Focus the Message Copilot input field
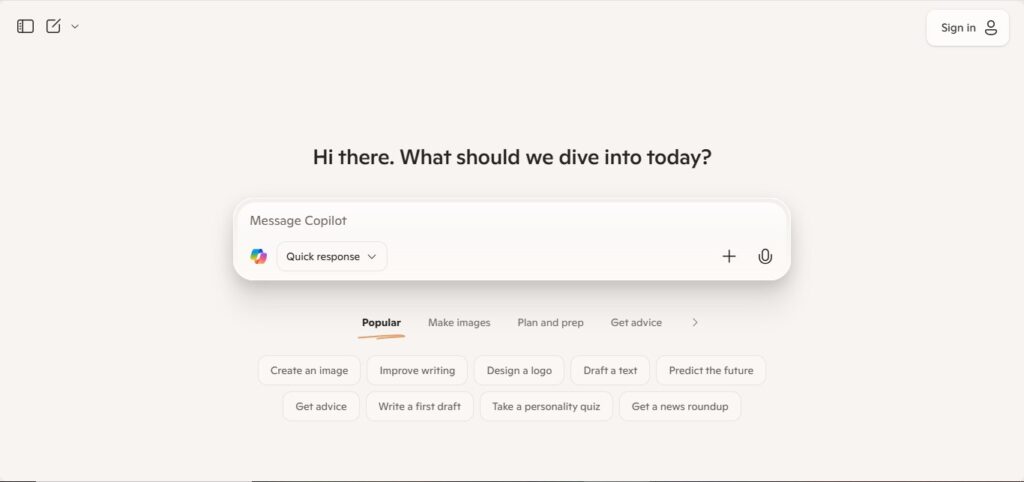 (511, 221)
